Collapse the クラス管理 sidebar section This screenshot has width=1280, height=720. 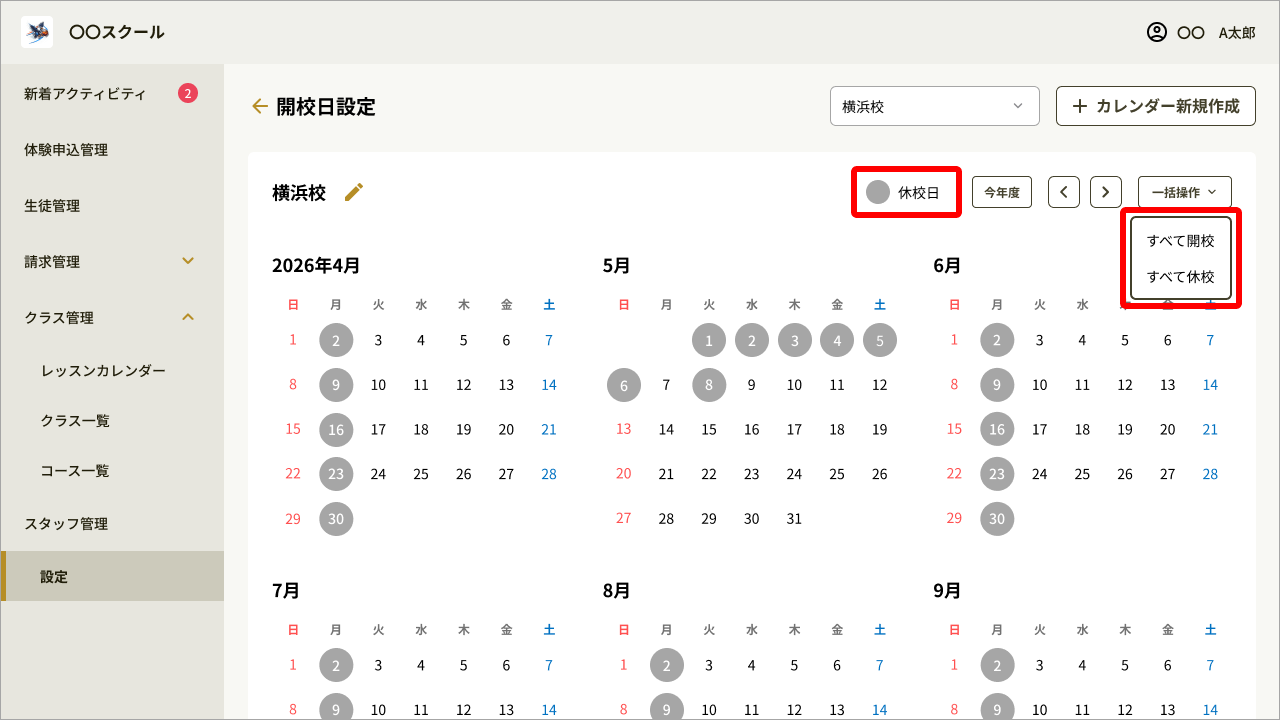[187, 317]
